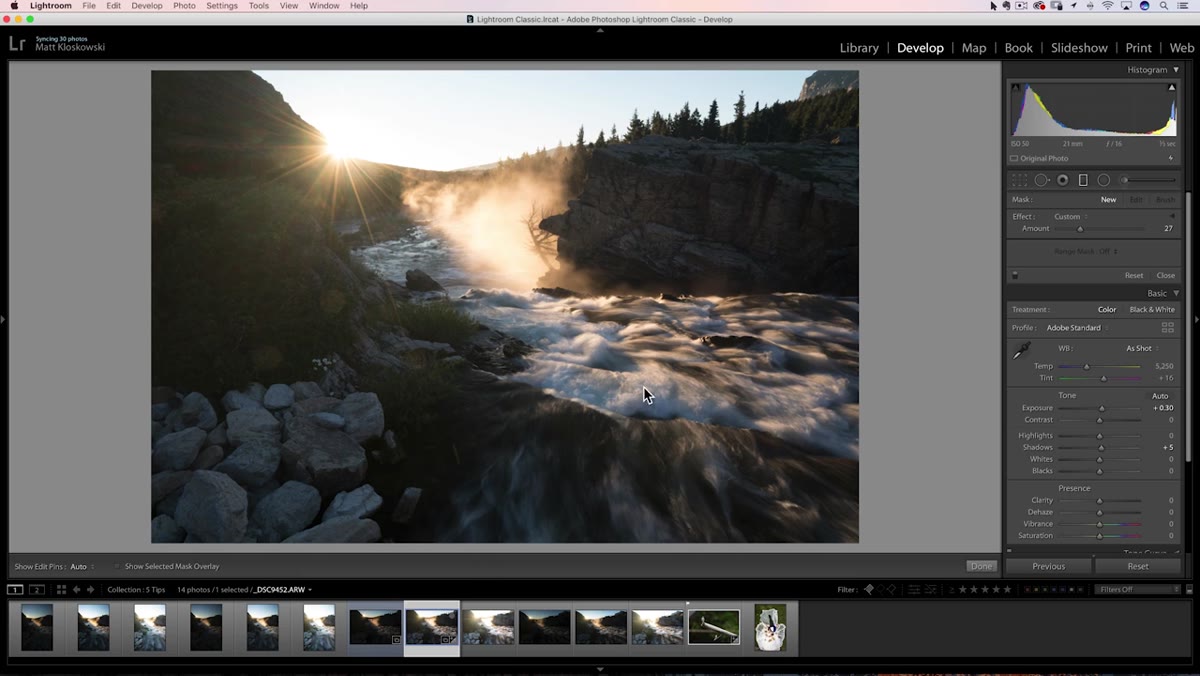Select the Red Eye Correction tool icon
The image size is (1200, 676).
(x=1062, y=180)
